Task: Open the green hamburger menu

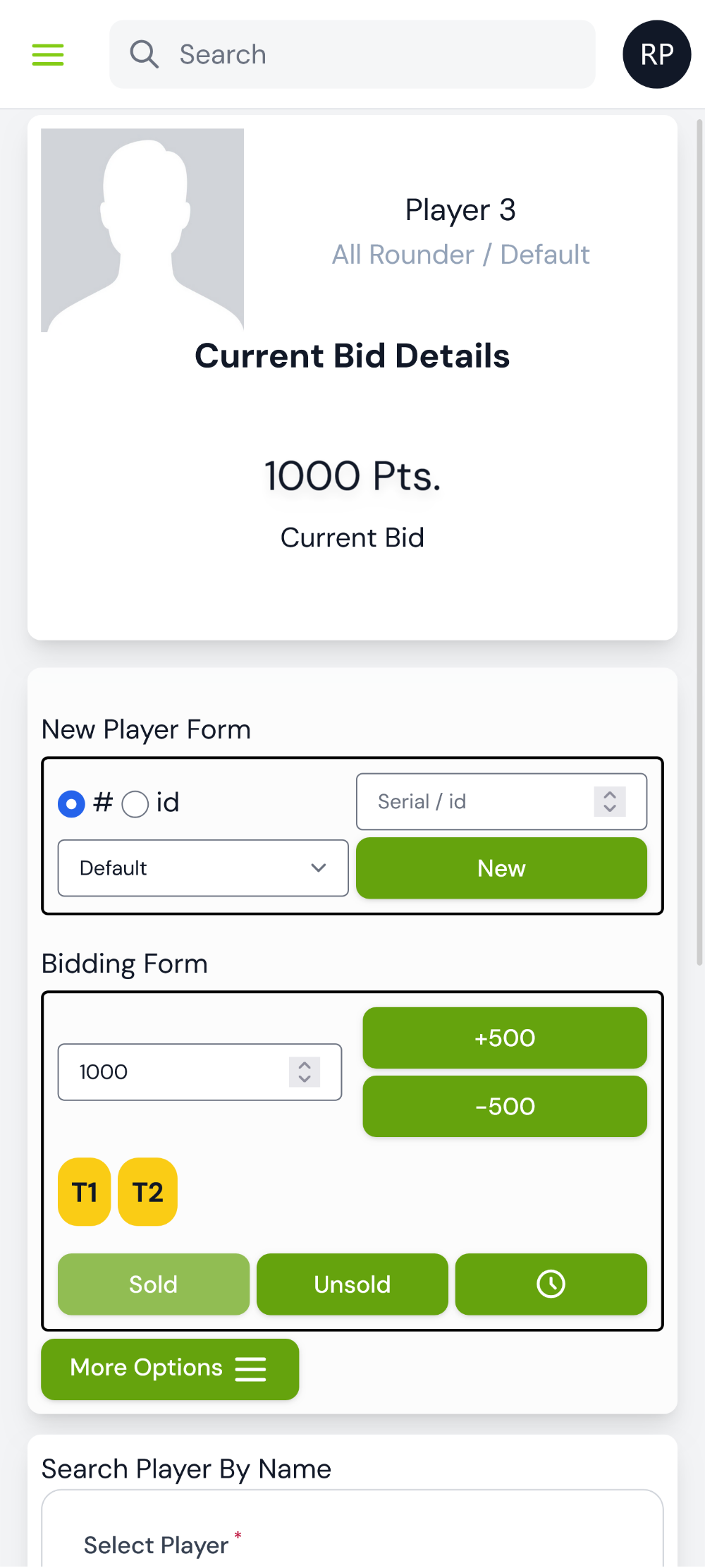Action: [x=48, y=54]
